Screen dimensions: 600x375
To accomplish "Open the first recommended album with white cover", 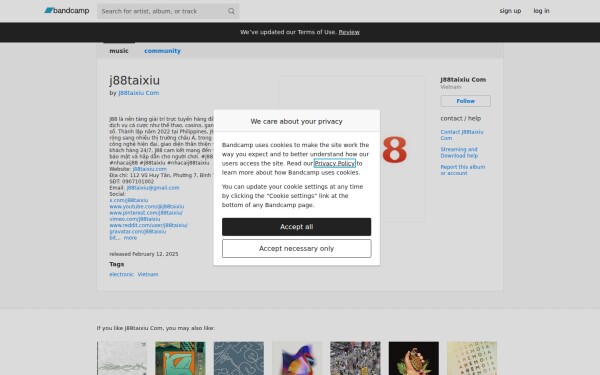I will (122, 358).
